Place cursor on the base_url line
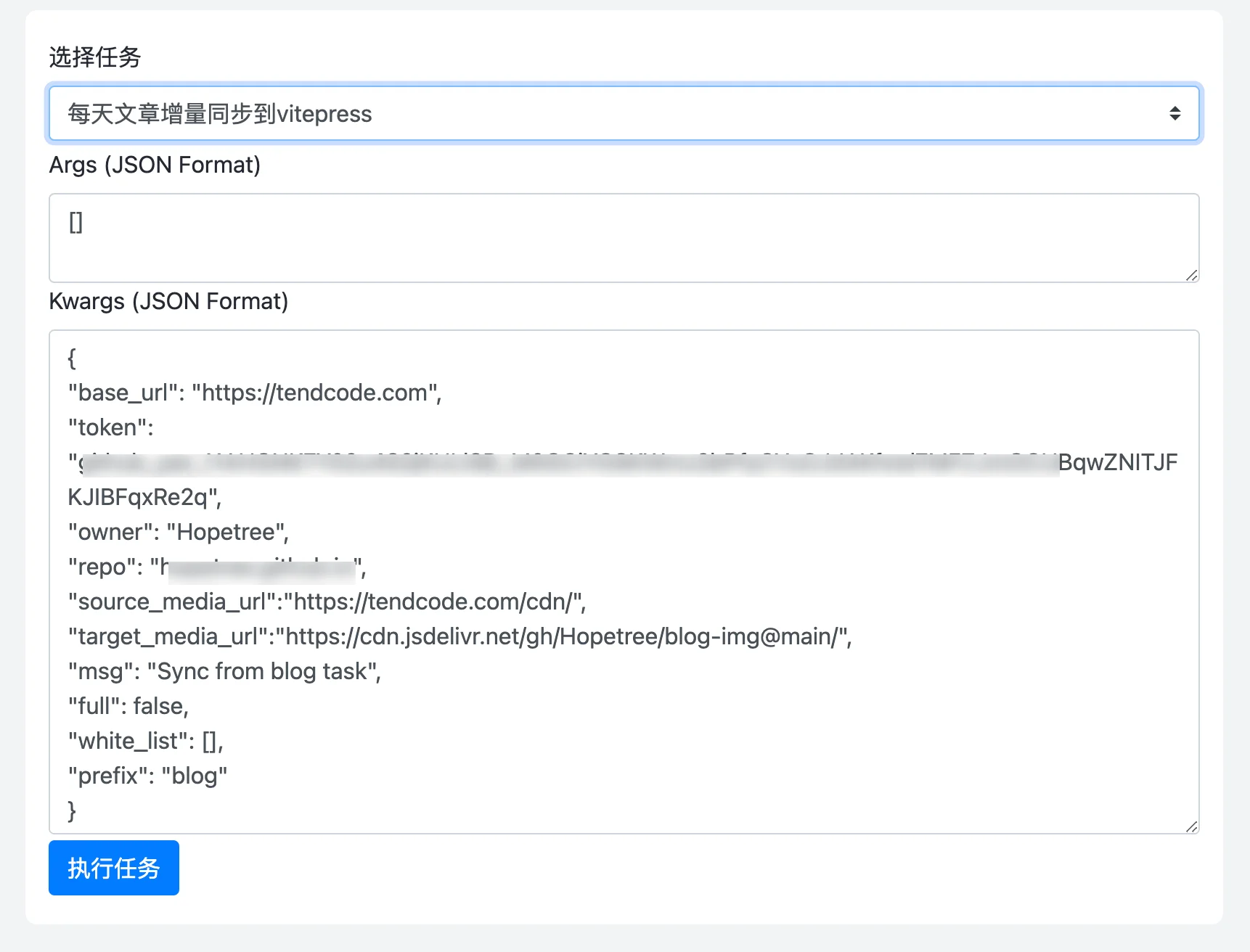 click(255, 393)
